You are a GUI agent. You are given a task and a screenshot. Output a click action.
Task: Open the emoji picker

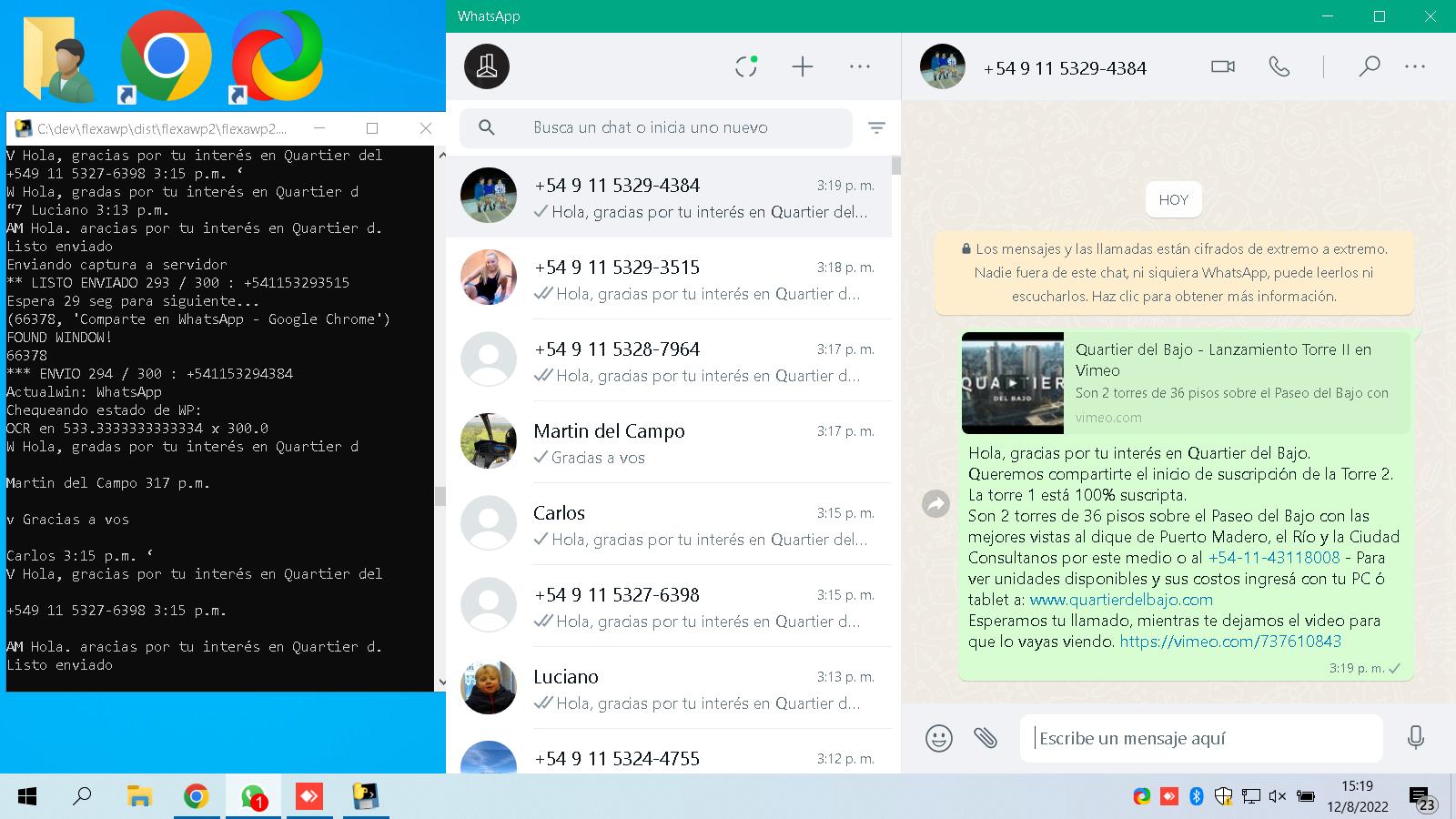(939, 737)
